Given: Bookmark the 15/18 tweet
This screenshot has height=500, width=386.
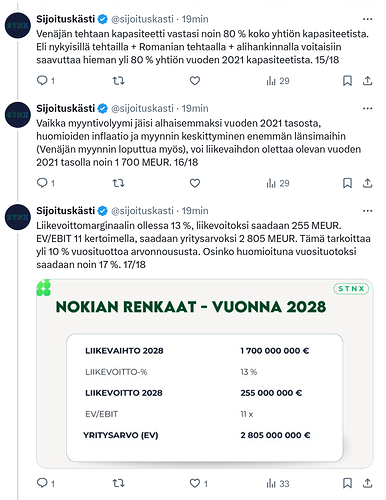Looking at the screenshot, I should click(x=347, y=81).
